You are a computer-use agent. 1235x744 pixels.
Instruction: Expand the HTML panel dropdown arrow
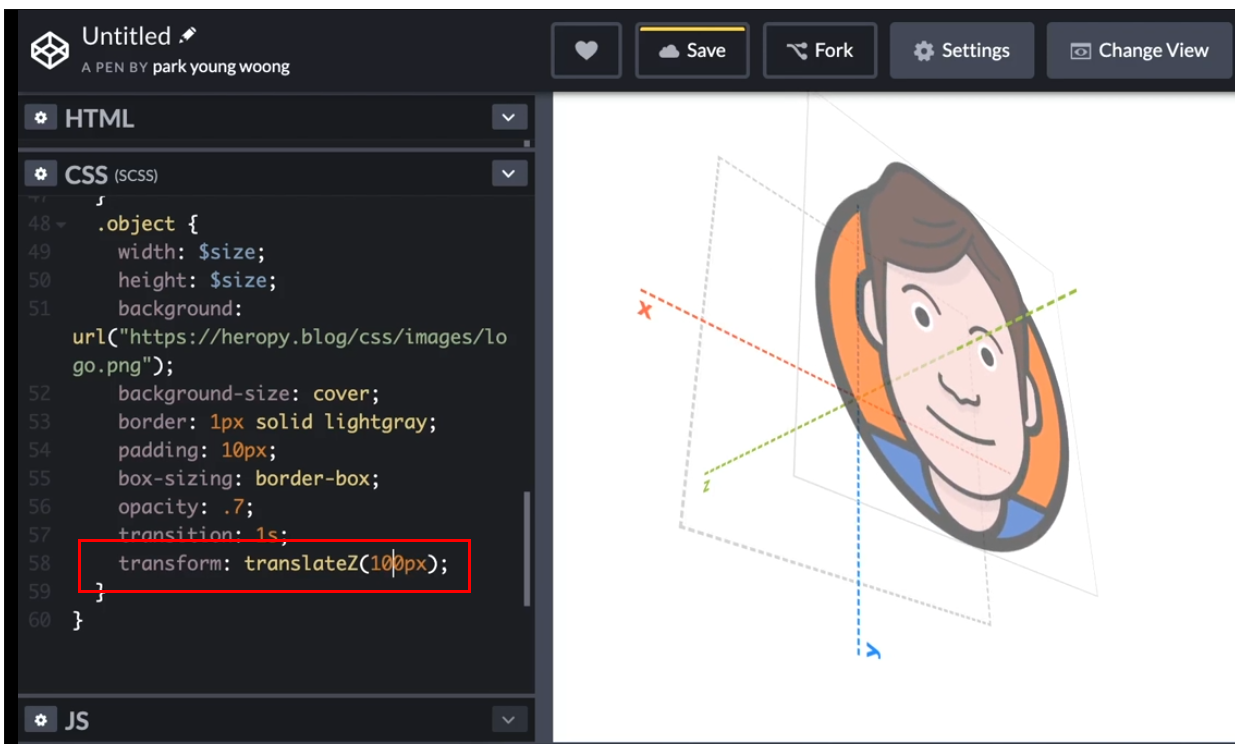click(x=509, y=118)
